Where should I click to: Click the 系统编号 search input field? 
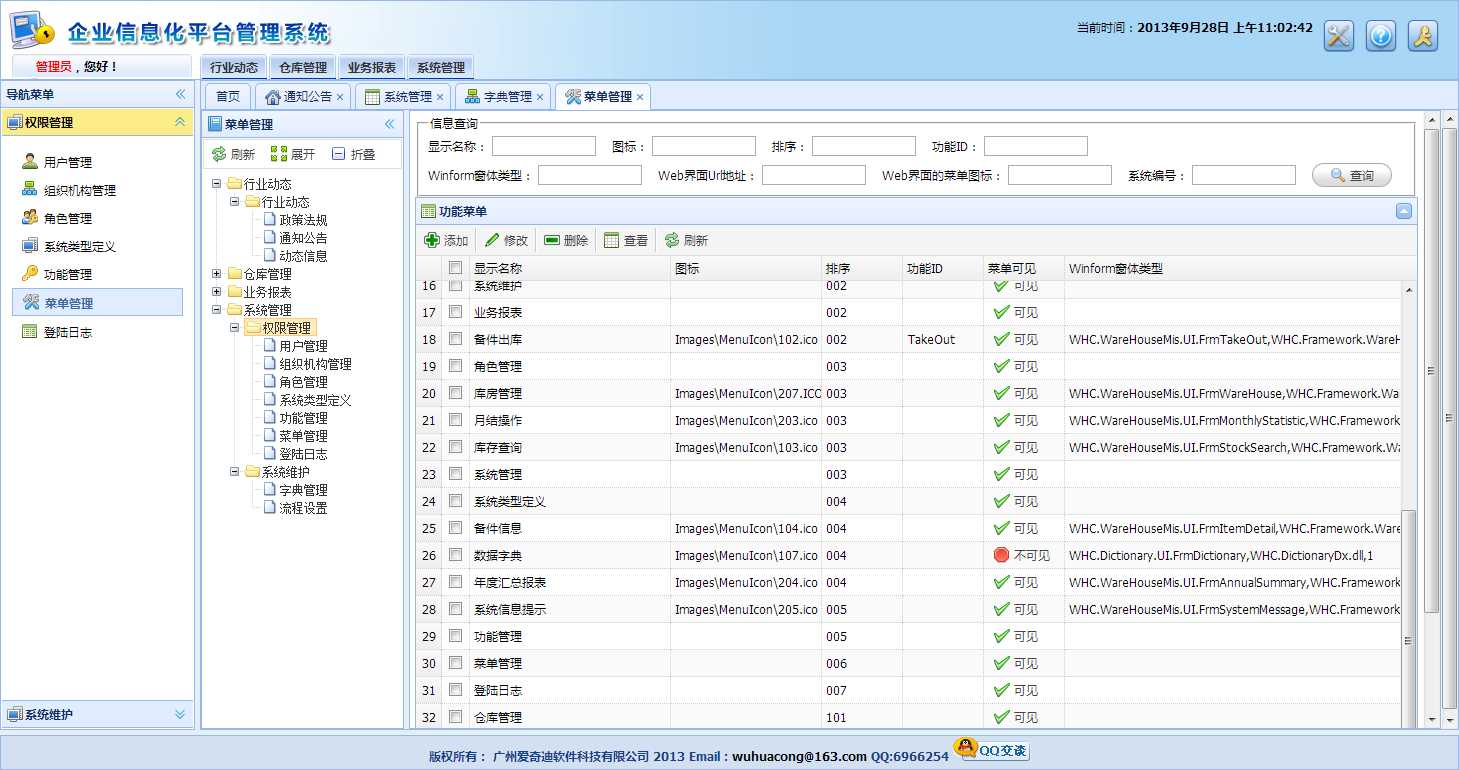coord(1244,176)
